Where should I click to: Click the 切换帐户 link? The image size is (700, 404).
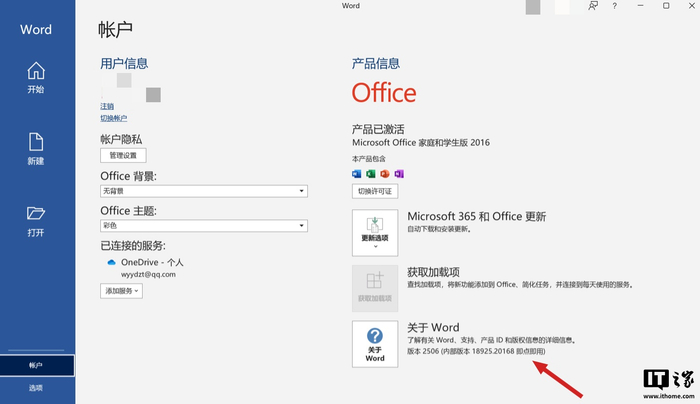tap(113, 118)
